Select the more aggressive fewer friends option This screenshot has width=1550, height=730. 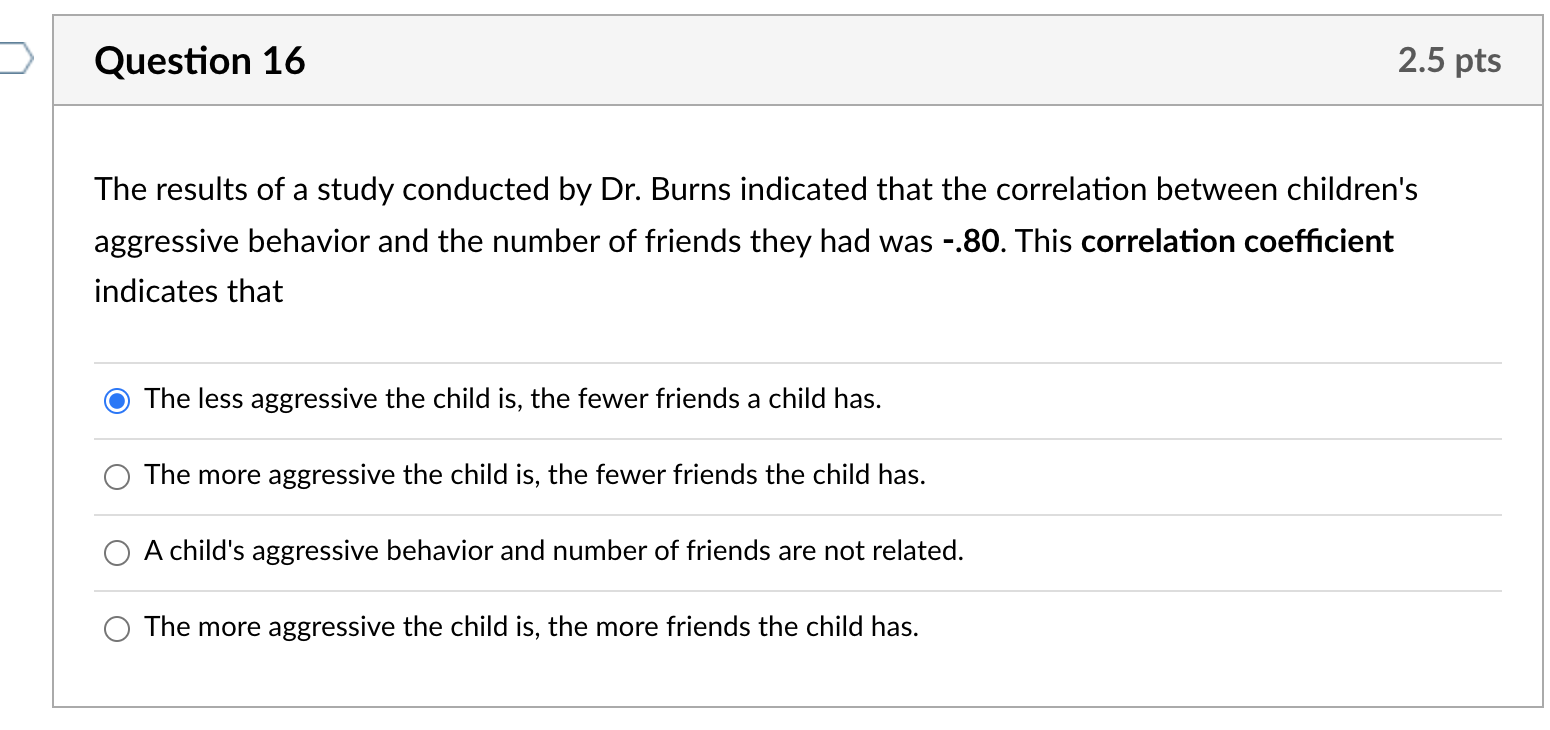pos(116,476)
